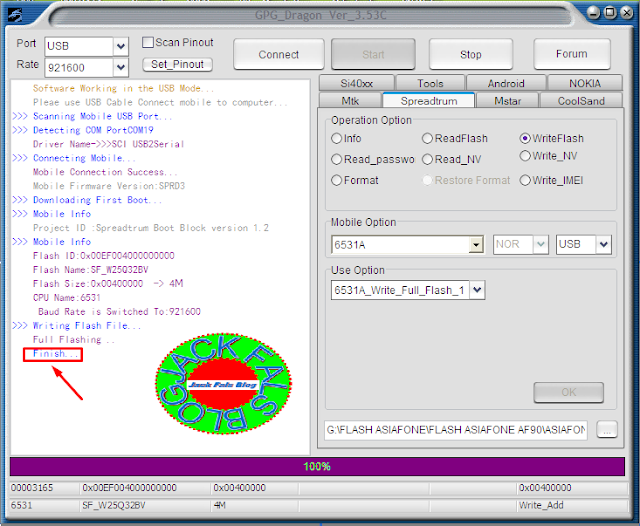Select the Write_NV radio option
Screen dimensions: 640x526
click(x=525, y=156)
